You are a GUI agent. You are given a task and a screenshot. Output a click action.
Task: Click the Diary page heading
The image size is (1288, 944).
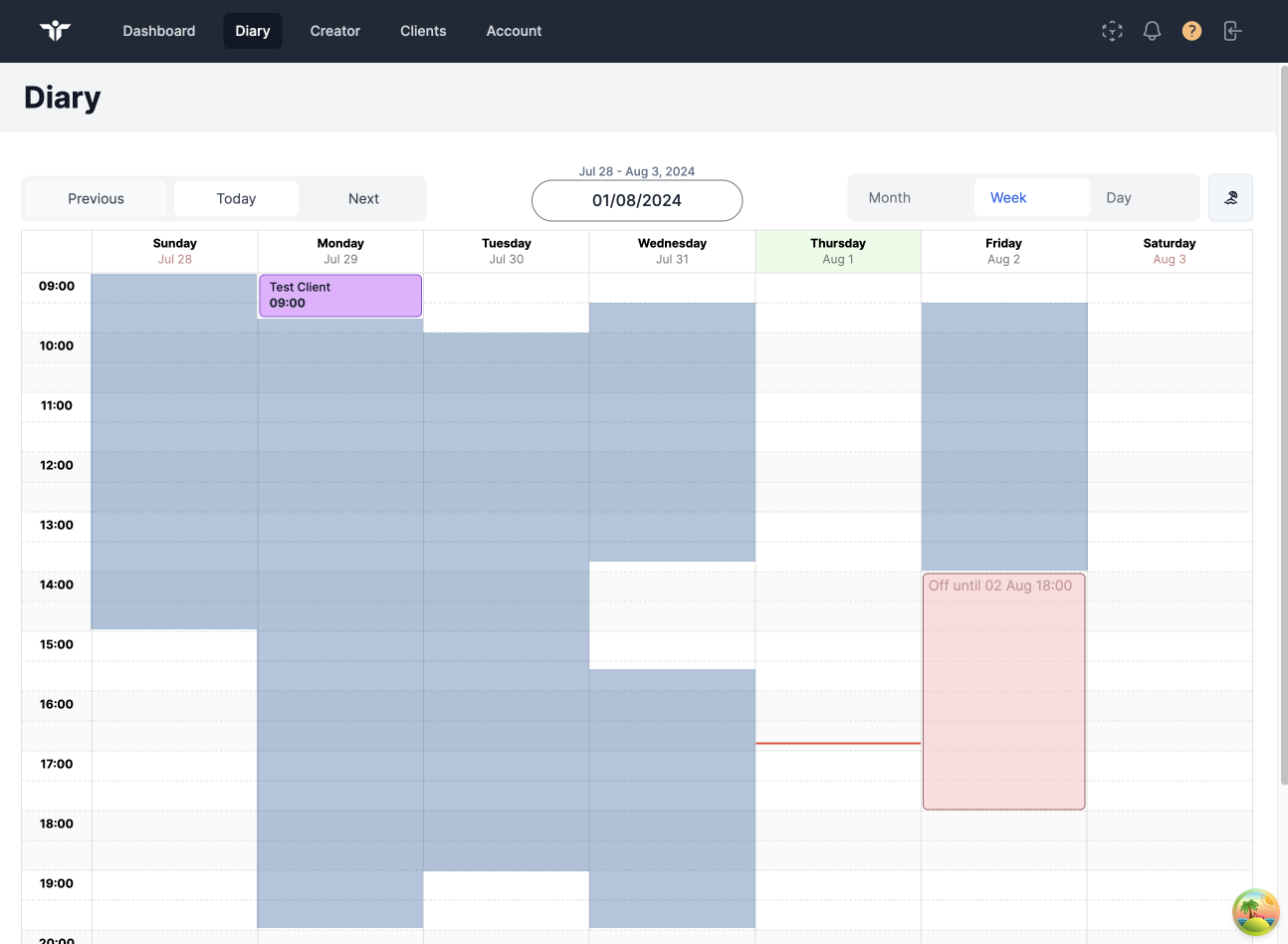pyautogui.click(x=63, y=98)
